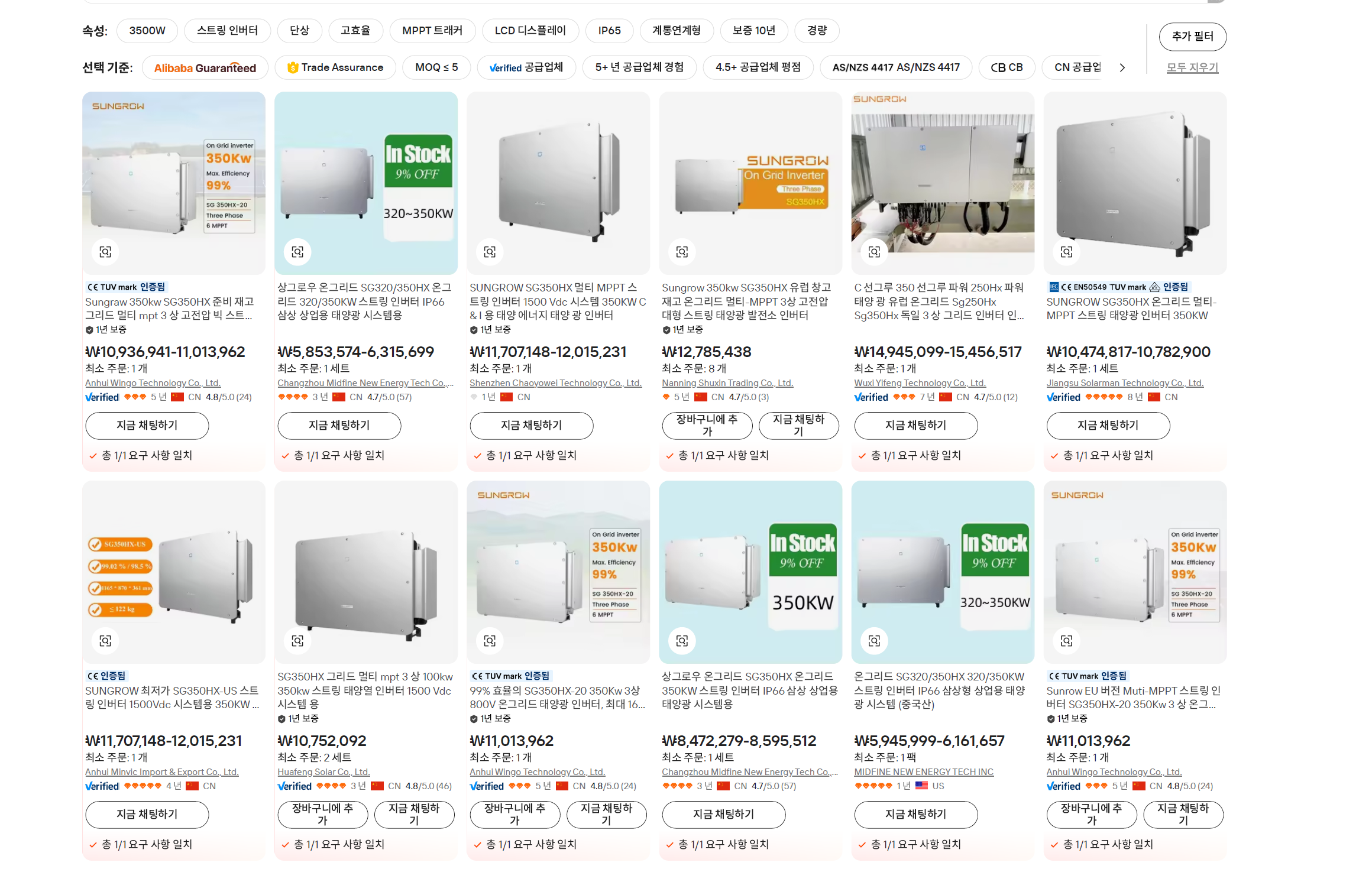Screen dimensions: 1372x869
Task: Open product title Sungrow 350kw SG350HX 유럽 창고
Action: (746, 301)
